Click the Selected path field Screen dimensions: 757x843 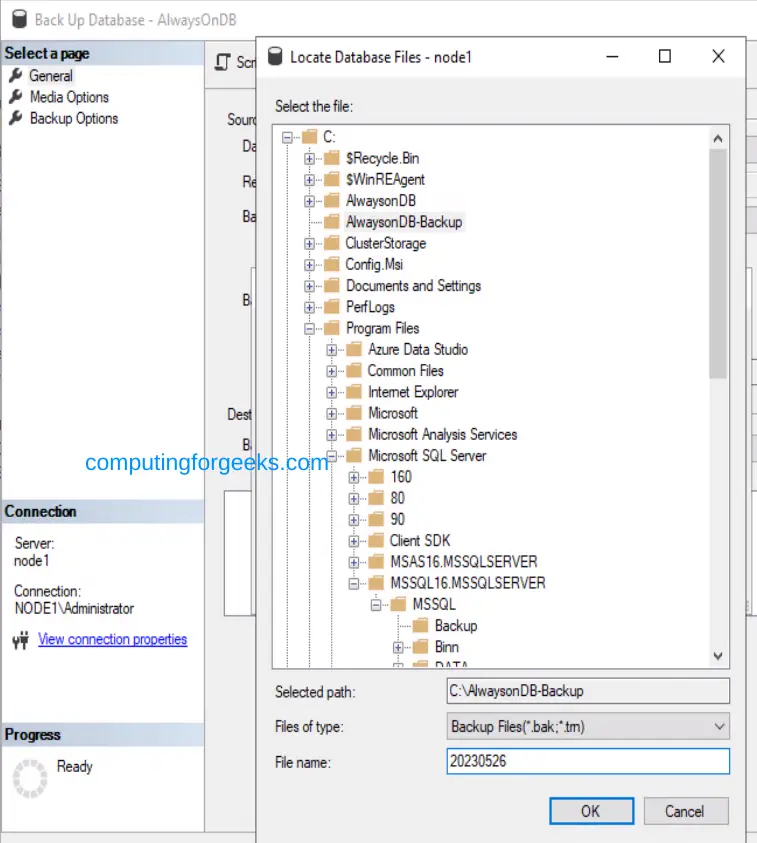coord(588,691)
